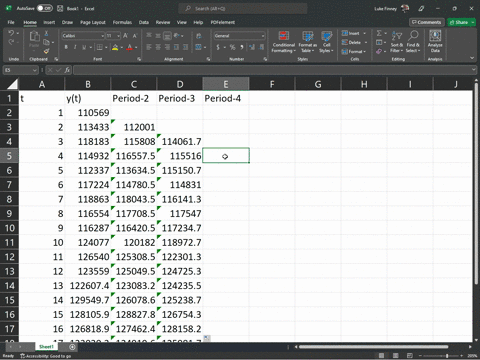Open the Formulas ribbon tab
The width and height of the screenshot is (480, 360).
point(122,22)
